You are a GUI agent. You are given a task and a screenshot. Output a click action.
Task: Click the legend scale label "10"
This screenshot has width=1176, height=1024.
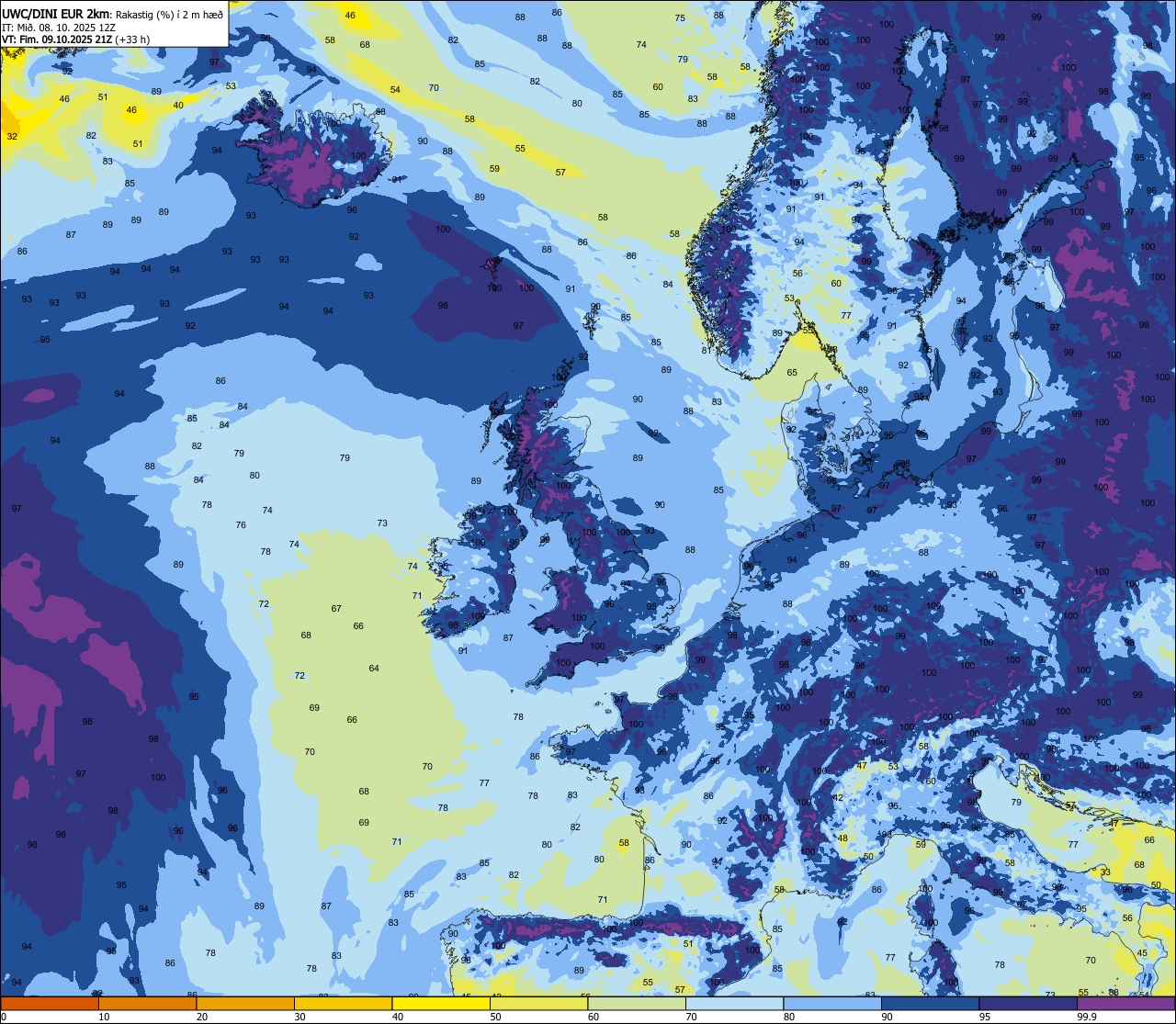(104, 1017)
